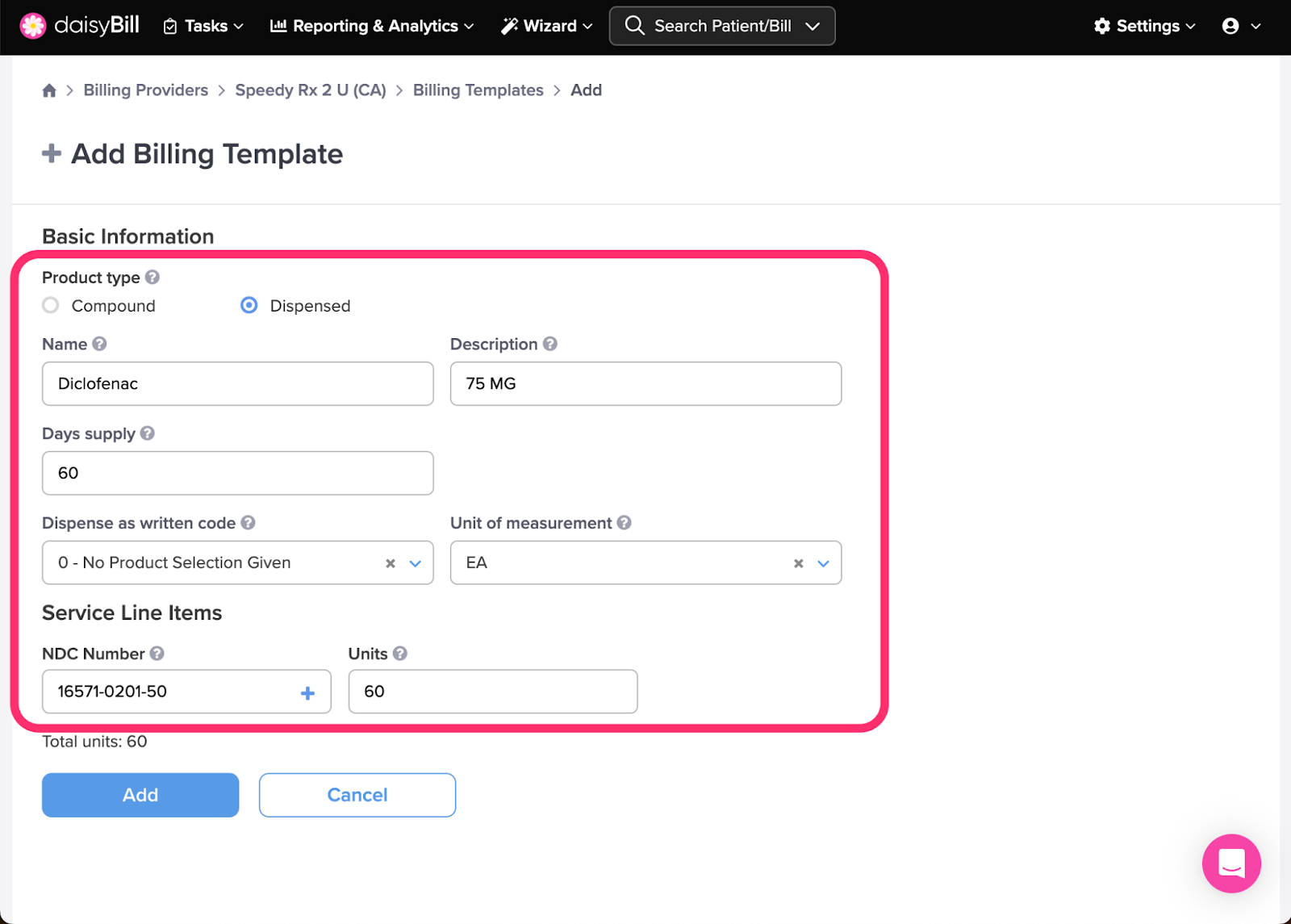
Task: Click the Add breadcrumb item
Action: pyautogui.click(x=587, y=90)
